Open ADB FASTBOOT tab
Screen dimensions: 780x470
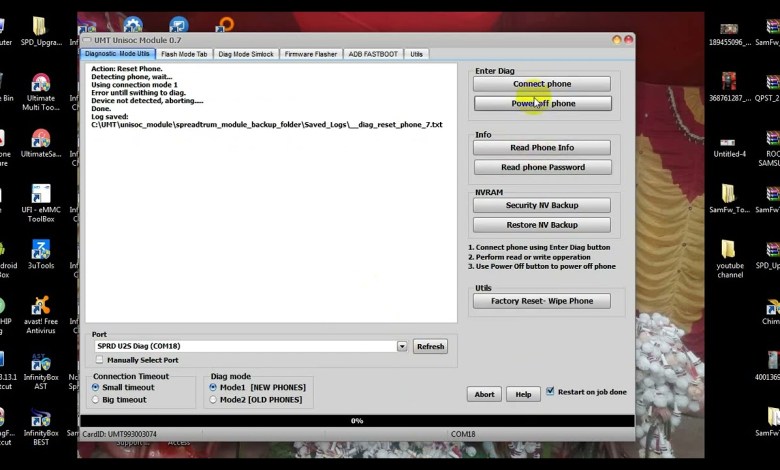click(x=373, y=54)
